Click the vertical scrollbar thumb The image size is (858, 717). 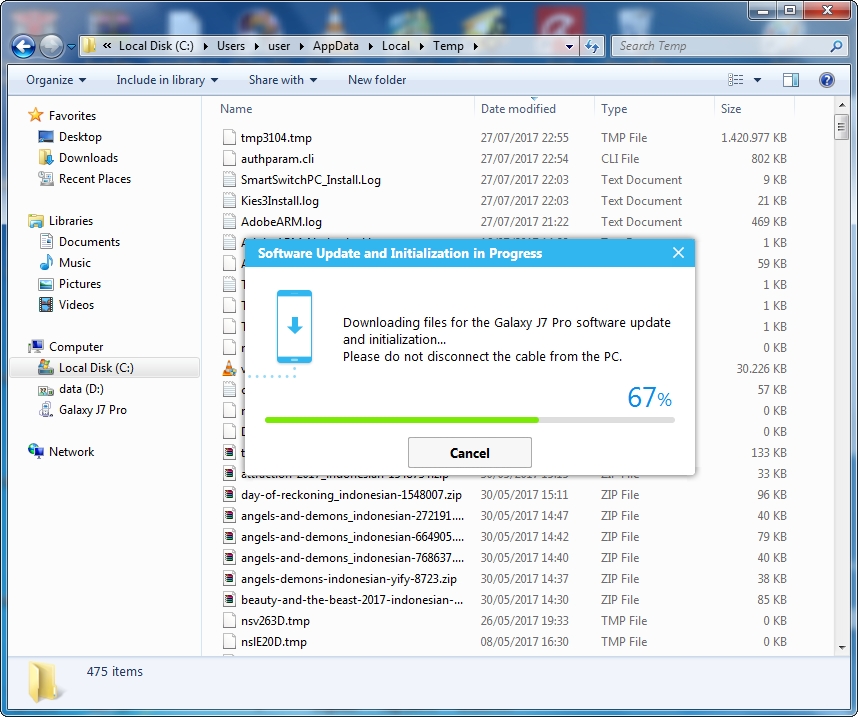click(x=841, y=127)
